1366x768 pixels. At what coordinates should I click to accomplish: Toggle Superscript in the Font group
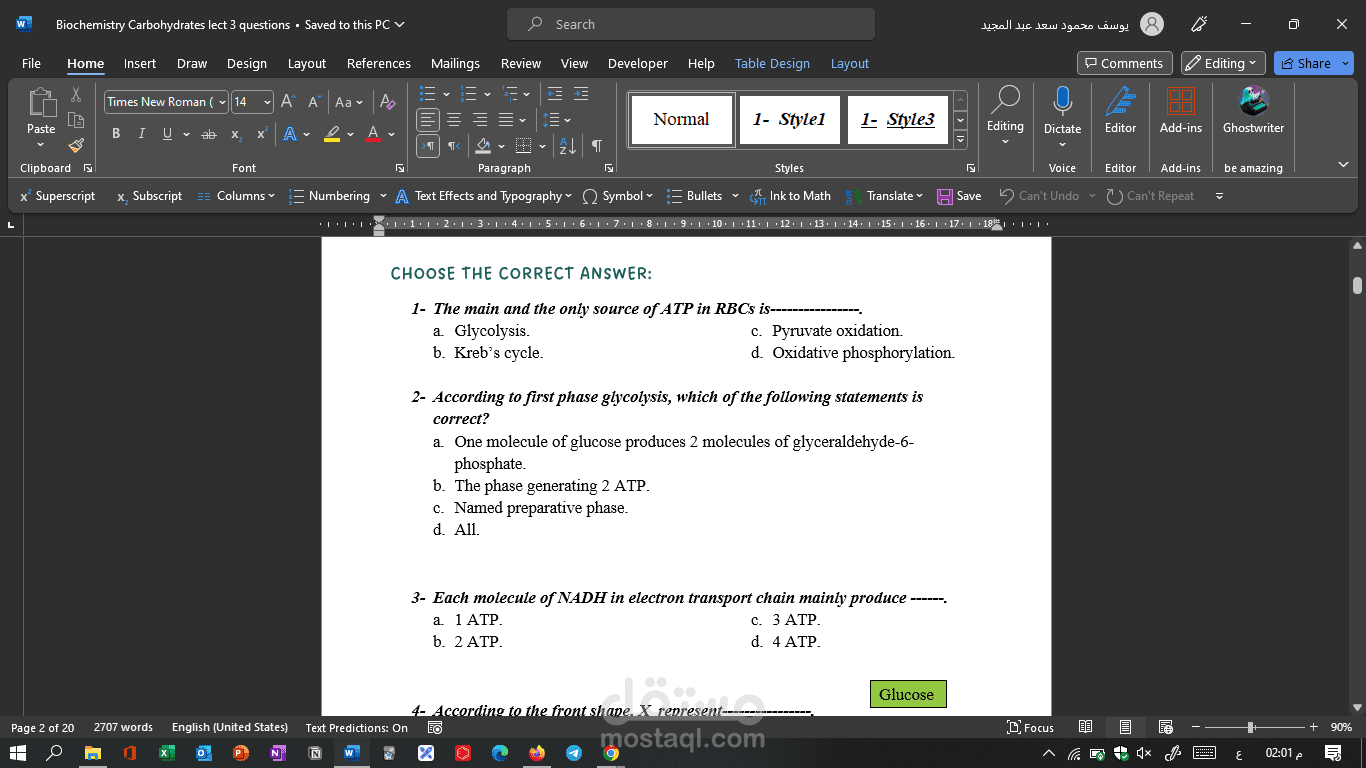262,134
